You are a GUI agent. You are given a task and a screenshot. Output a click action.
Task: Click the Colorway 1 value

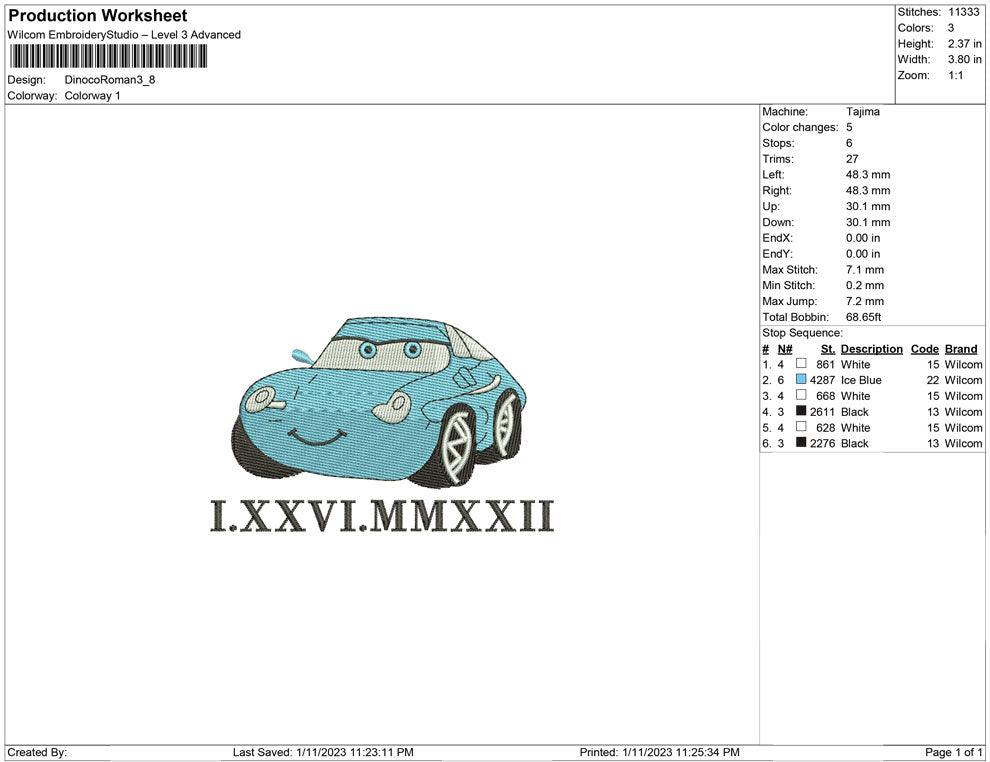click(92, 96)
